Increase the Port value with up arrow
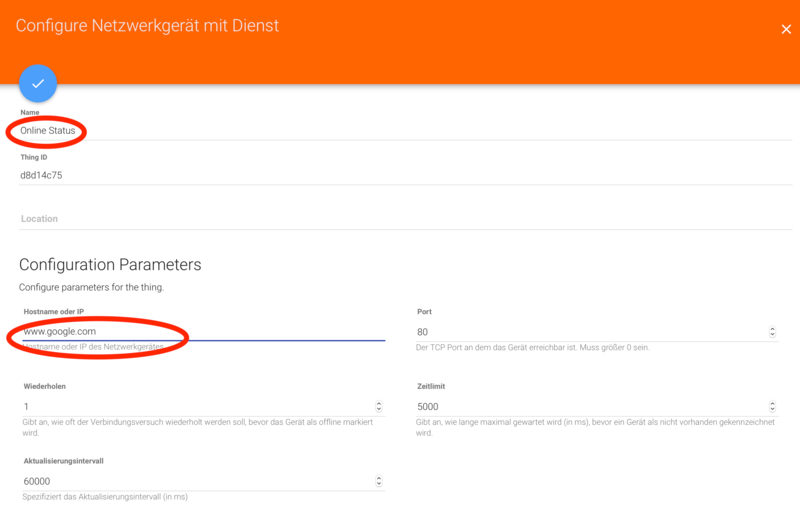This screenshot has width=800, height=511. coord(772,328)
